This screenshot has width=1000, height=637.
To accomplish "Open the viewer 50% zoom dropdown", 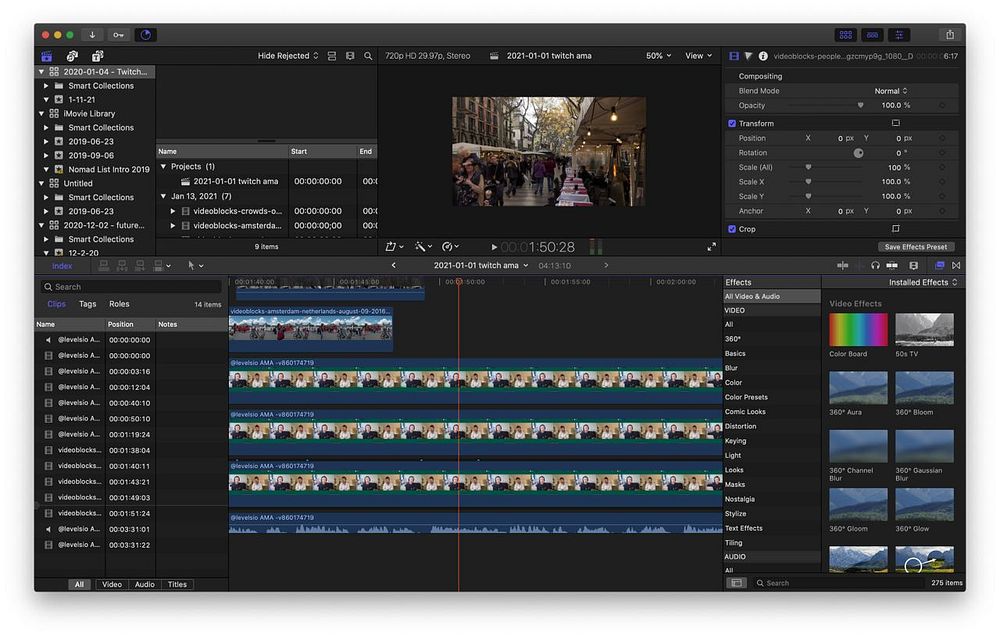I will coord(658,56).
